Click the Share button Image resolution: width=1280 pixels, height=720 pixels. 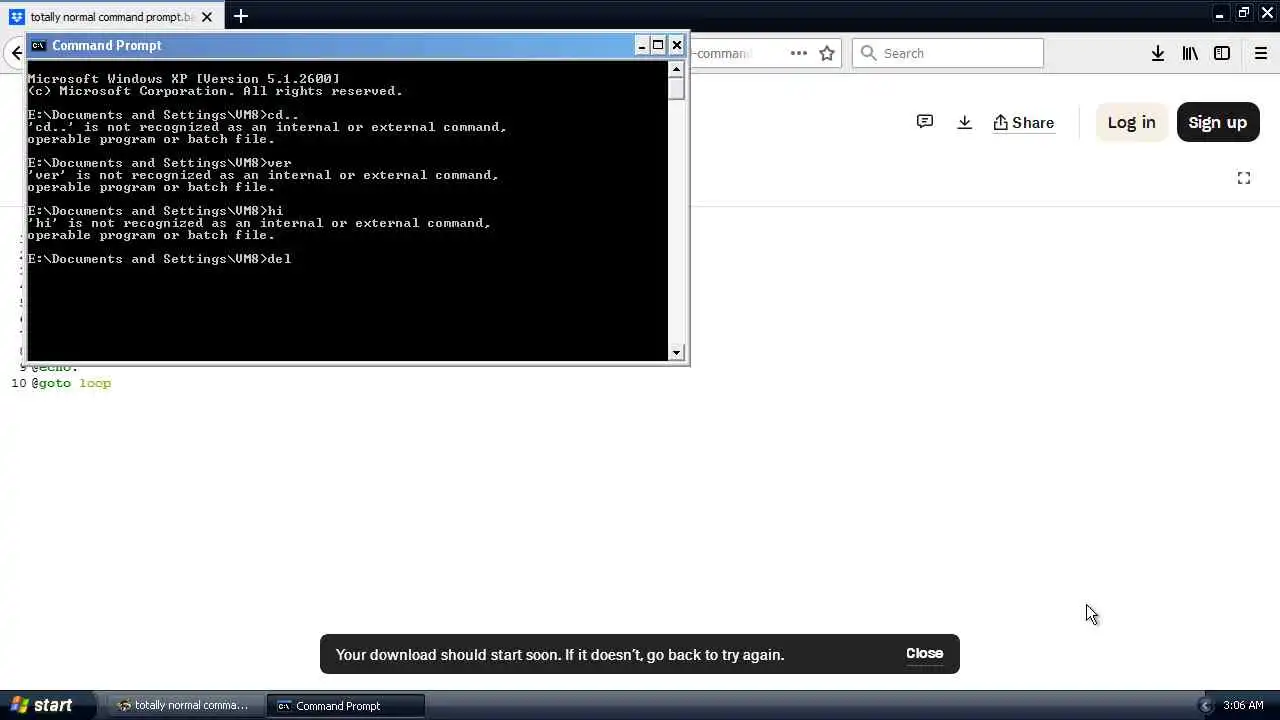[1023, 122]
